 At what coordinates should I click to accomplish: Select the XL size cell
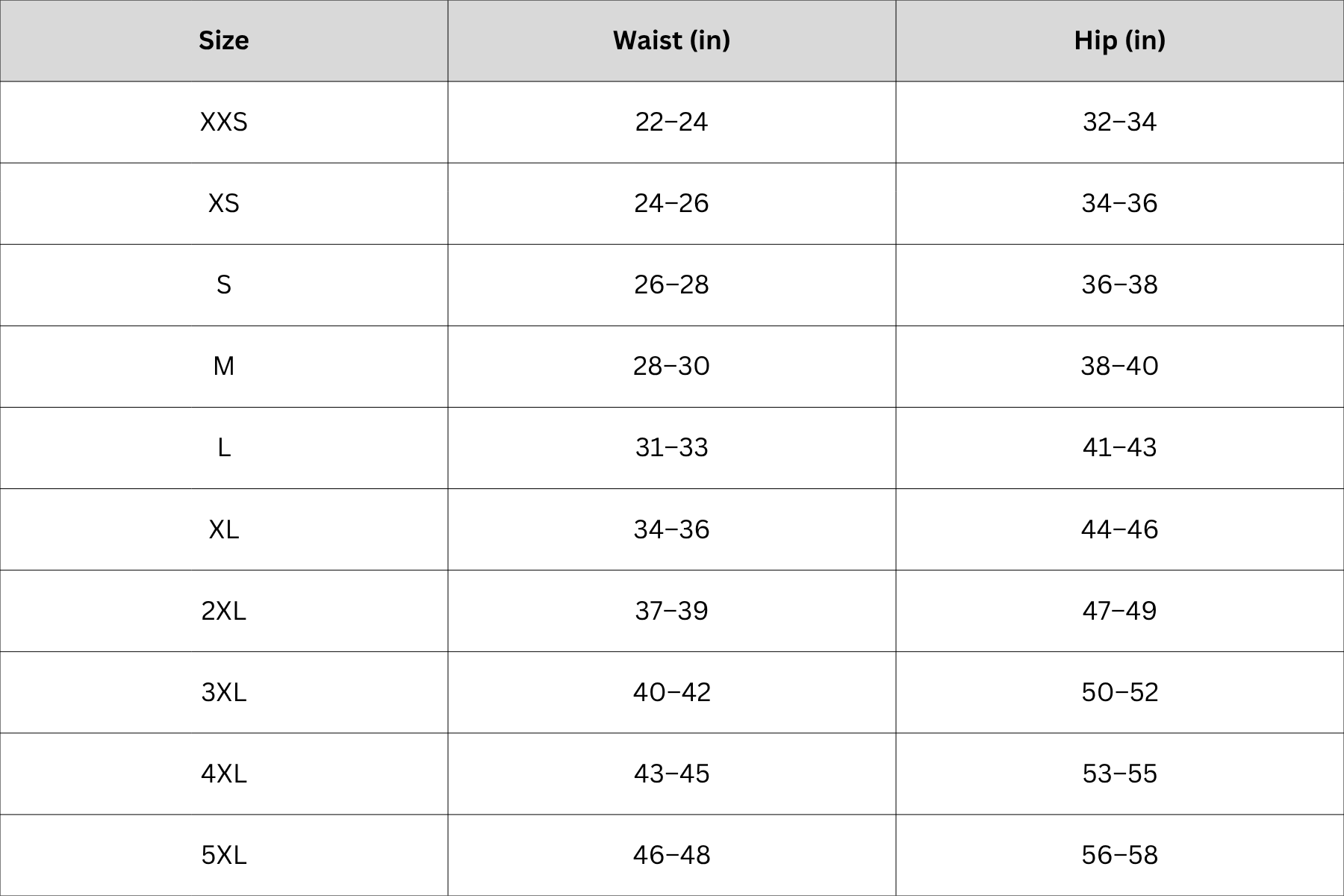pyautogui.click(x=224, y=529)
